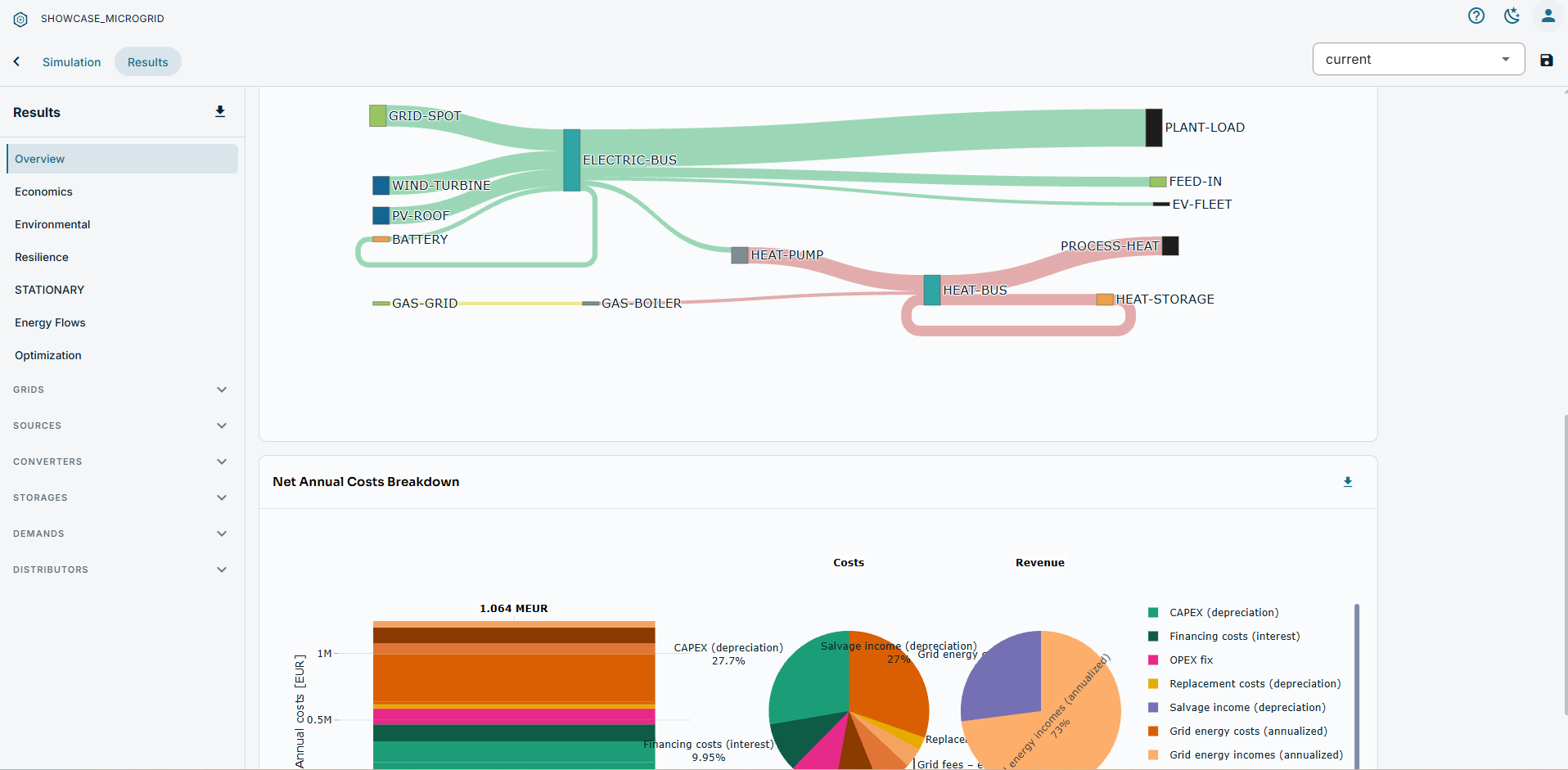1568x770 pixels.
Task: Click the legend scrollbar in cost chart
Action: tap(1357, 686)
